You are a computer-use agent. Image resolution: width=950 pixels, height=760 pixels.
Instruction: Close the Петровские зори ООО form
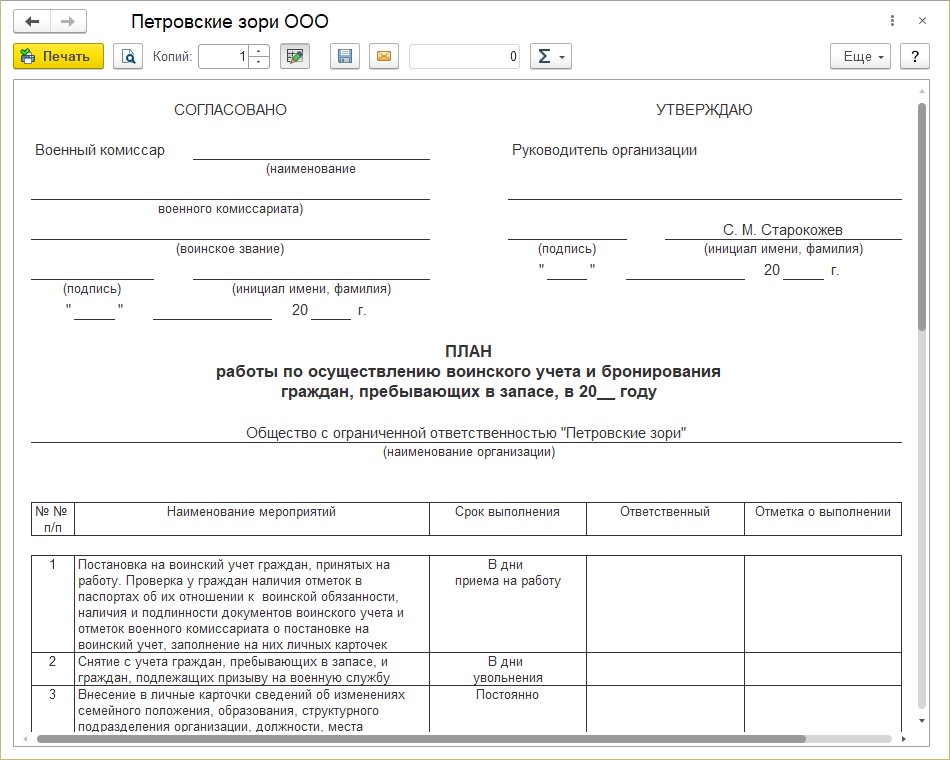[x=922, y=21]
